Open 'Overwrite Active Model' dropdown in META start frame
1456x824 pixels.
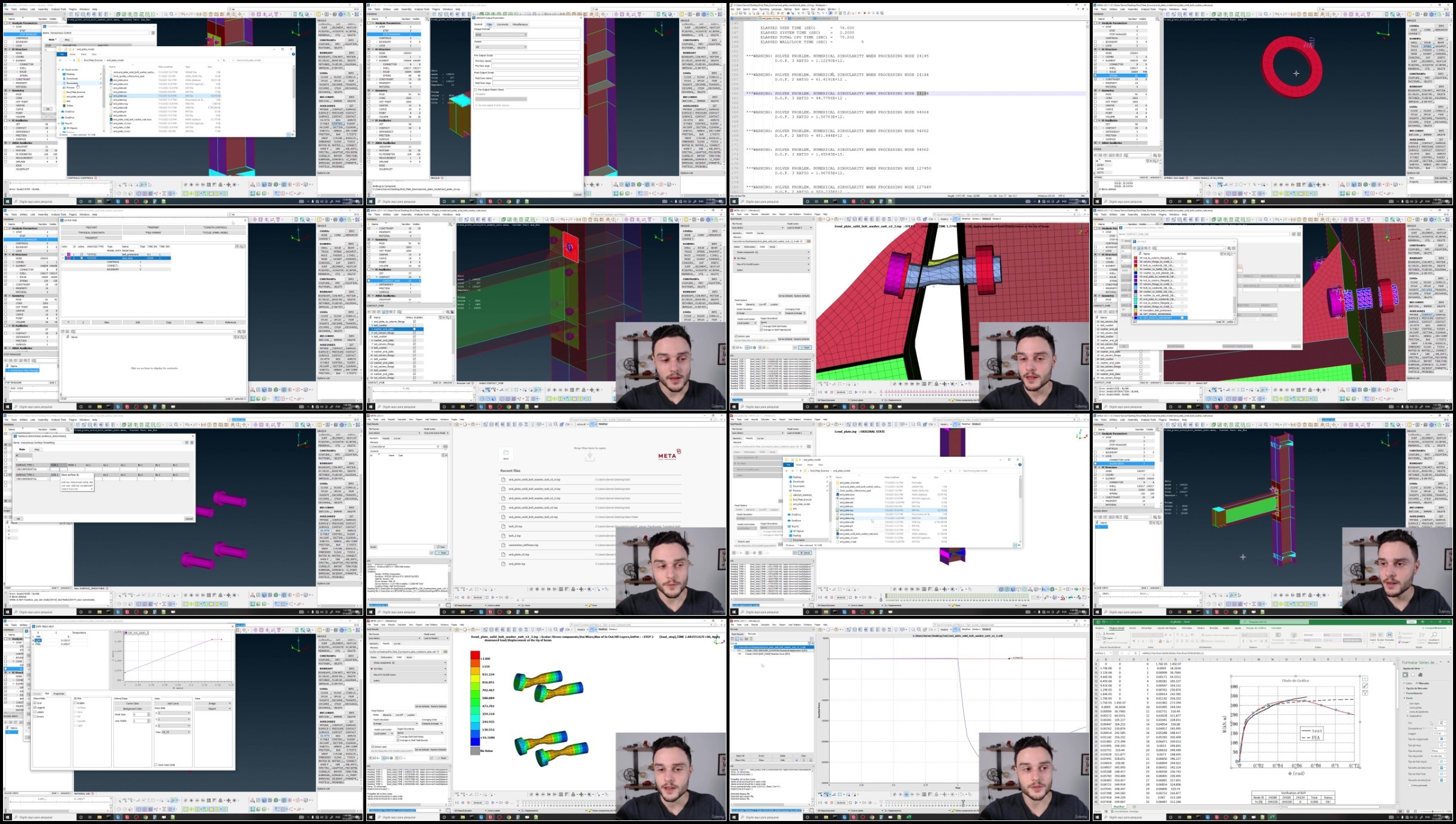436,433
